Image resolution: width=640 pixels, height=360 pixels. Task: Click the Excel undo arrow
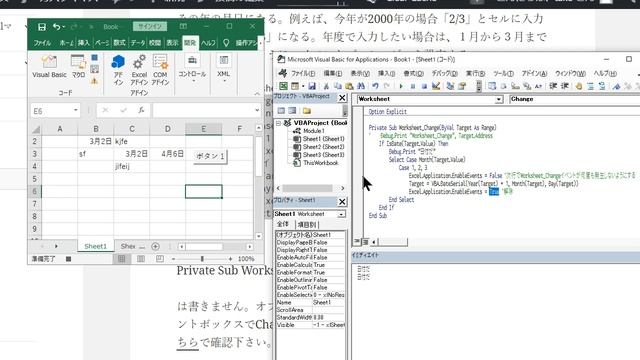point(56,27)
